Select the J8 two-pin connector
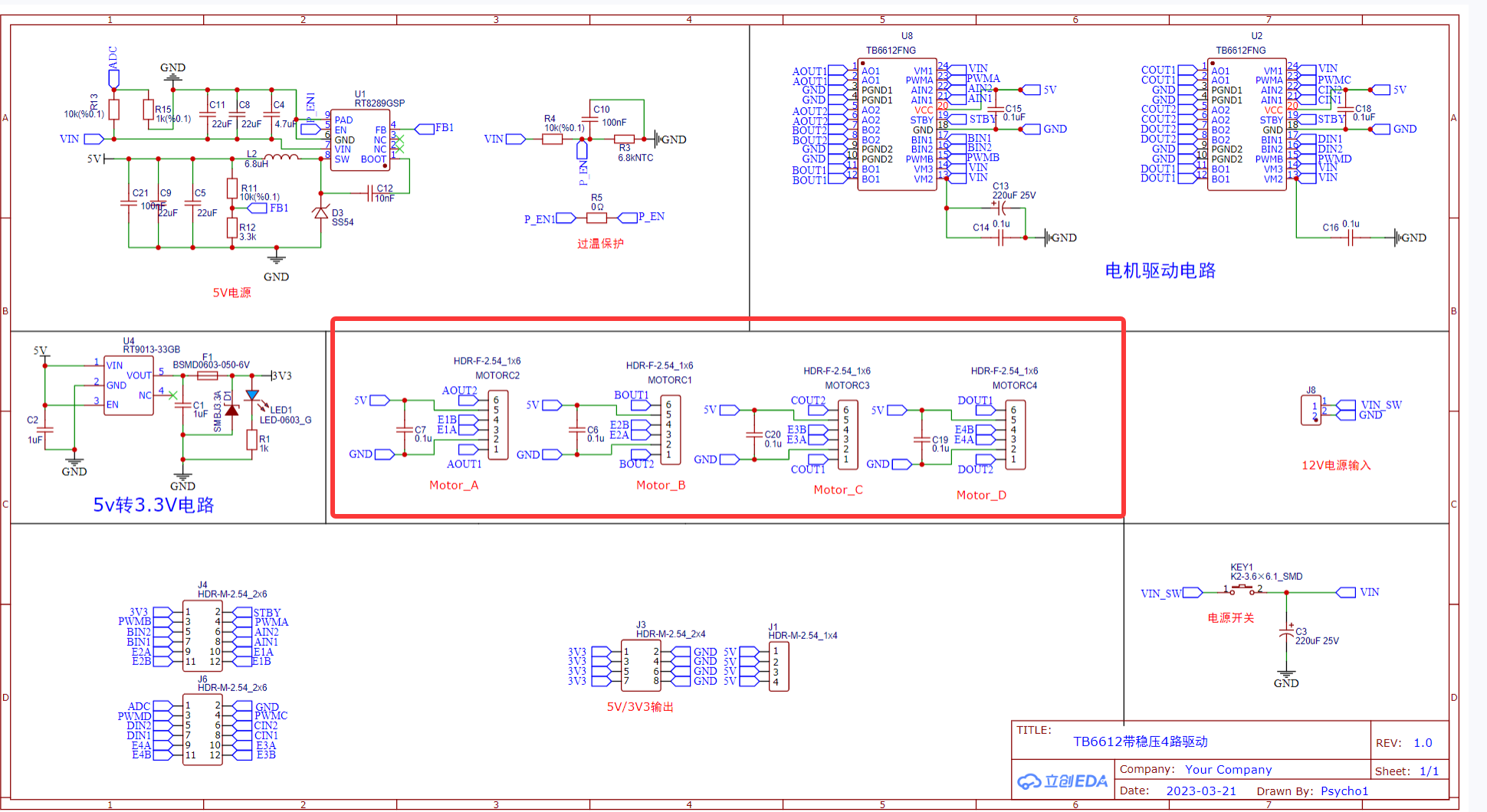Image resolution: width=1487 pixels, height=812 pixels. tap(1311, 410)
